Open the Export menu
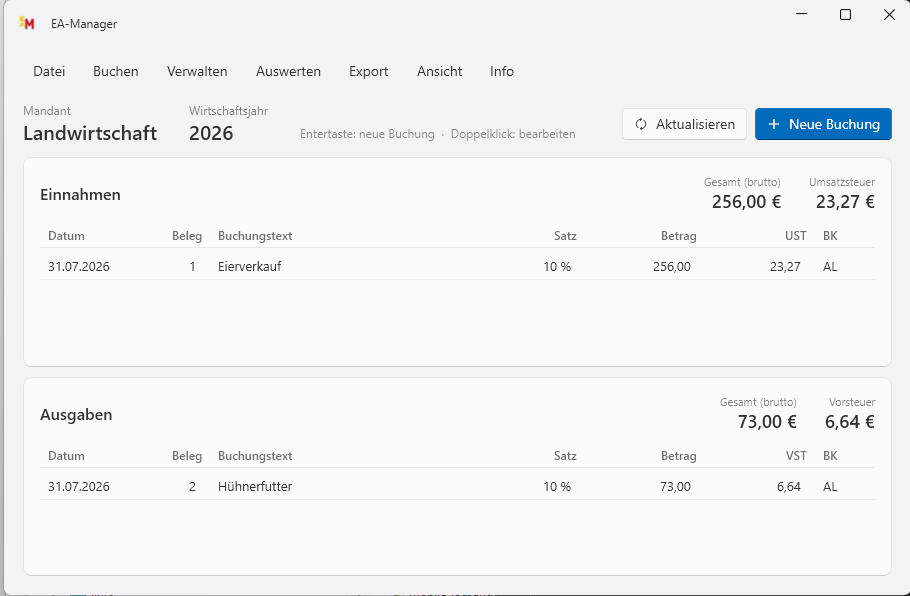The image size is (910, 596). coord(369,71)
